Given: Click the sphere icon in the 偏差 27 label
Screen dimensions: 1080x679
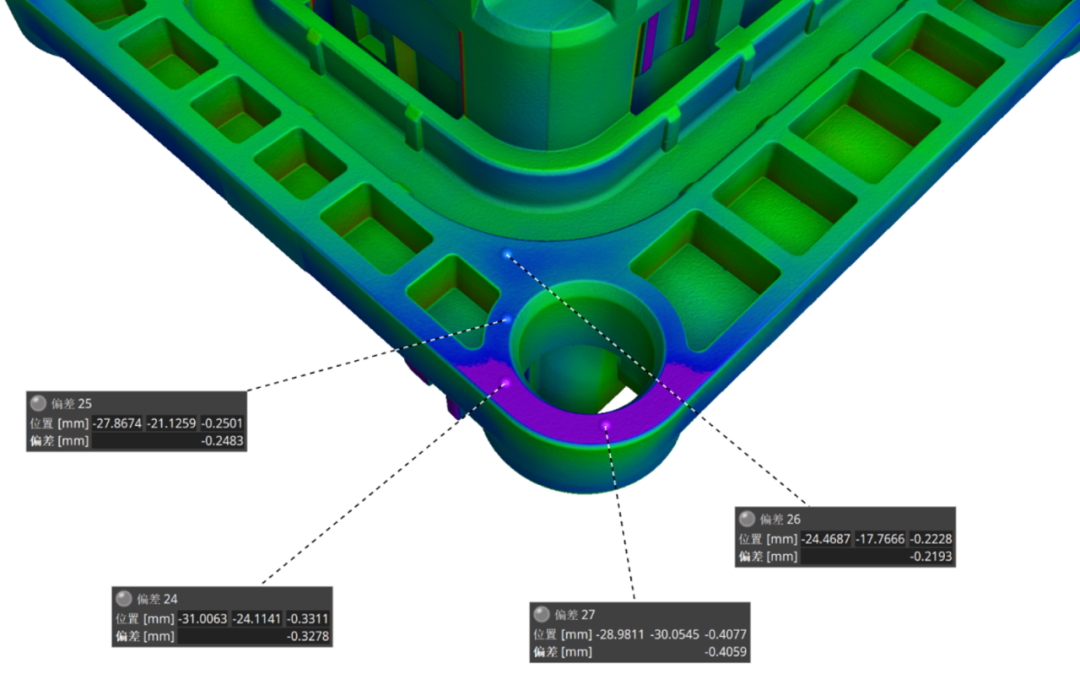Looking at the screenshot, I should pyautogui.click(x=542, y=614).
